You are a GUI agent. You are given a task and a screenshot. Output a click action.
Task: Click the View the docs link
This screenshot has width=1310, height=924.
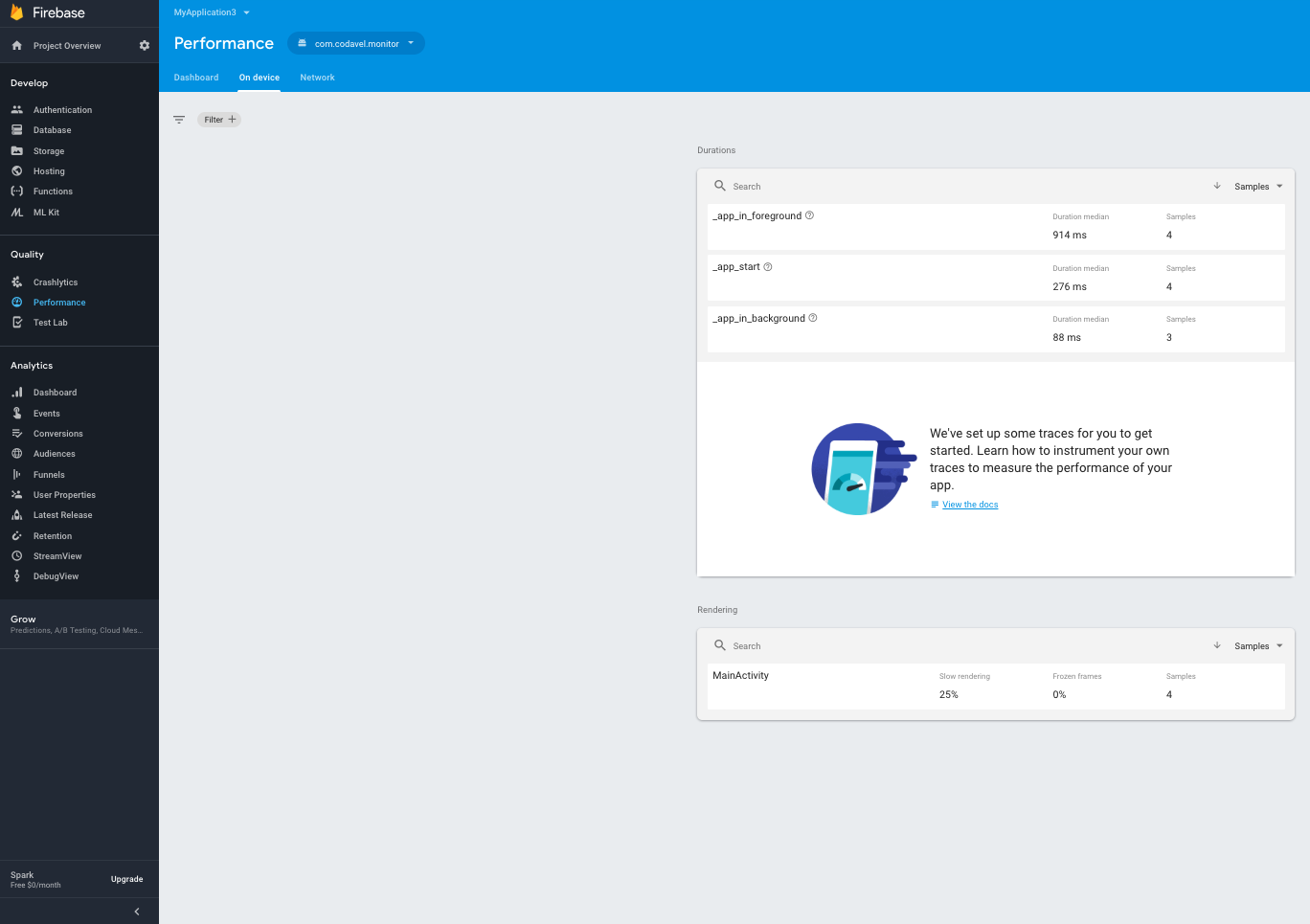[969, 504]
